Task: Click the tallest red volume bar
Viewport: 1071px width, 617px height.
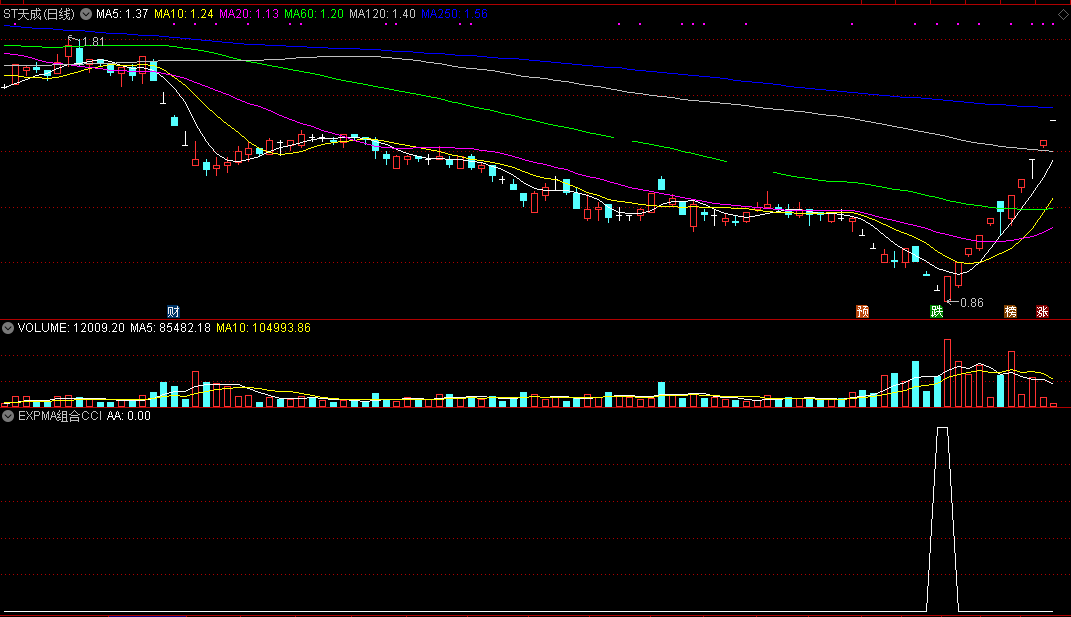Action: (x=947, y=373)
